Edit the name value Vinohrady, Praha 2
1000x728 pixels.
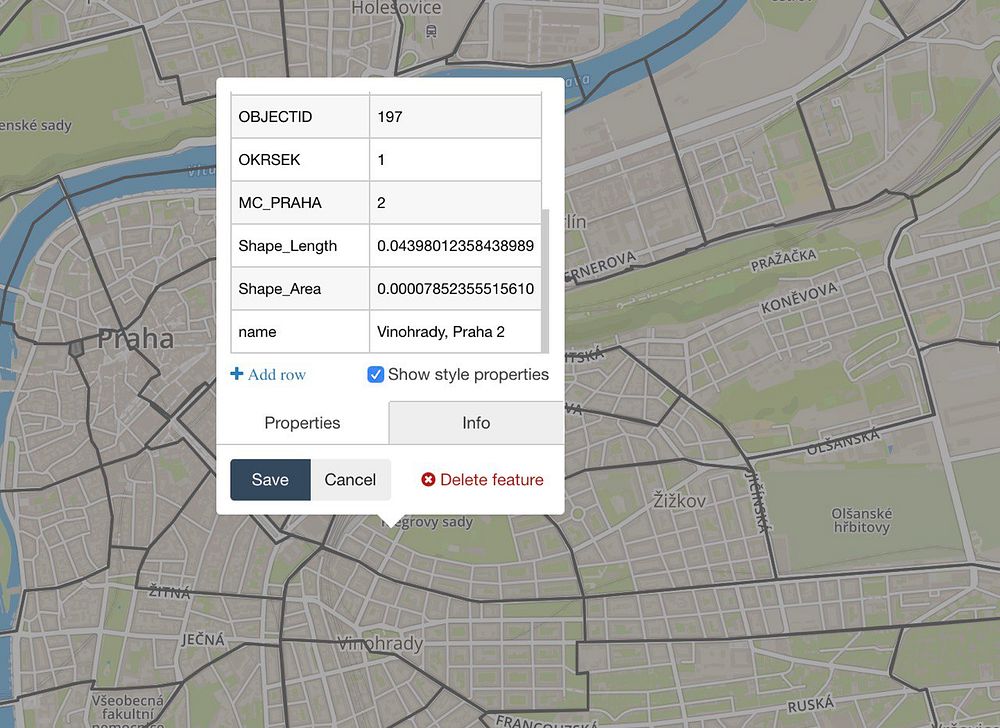tap(455, 331)
